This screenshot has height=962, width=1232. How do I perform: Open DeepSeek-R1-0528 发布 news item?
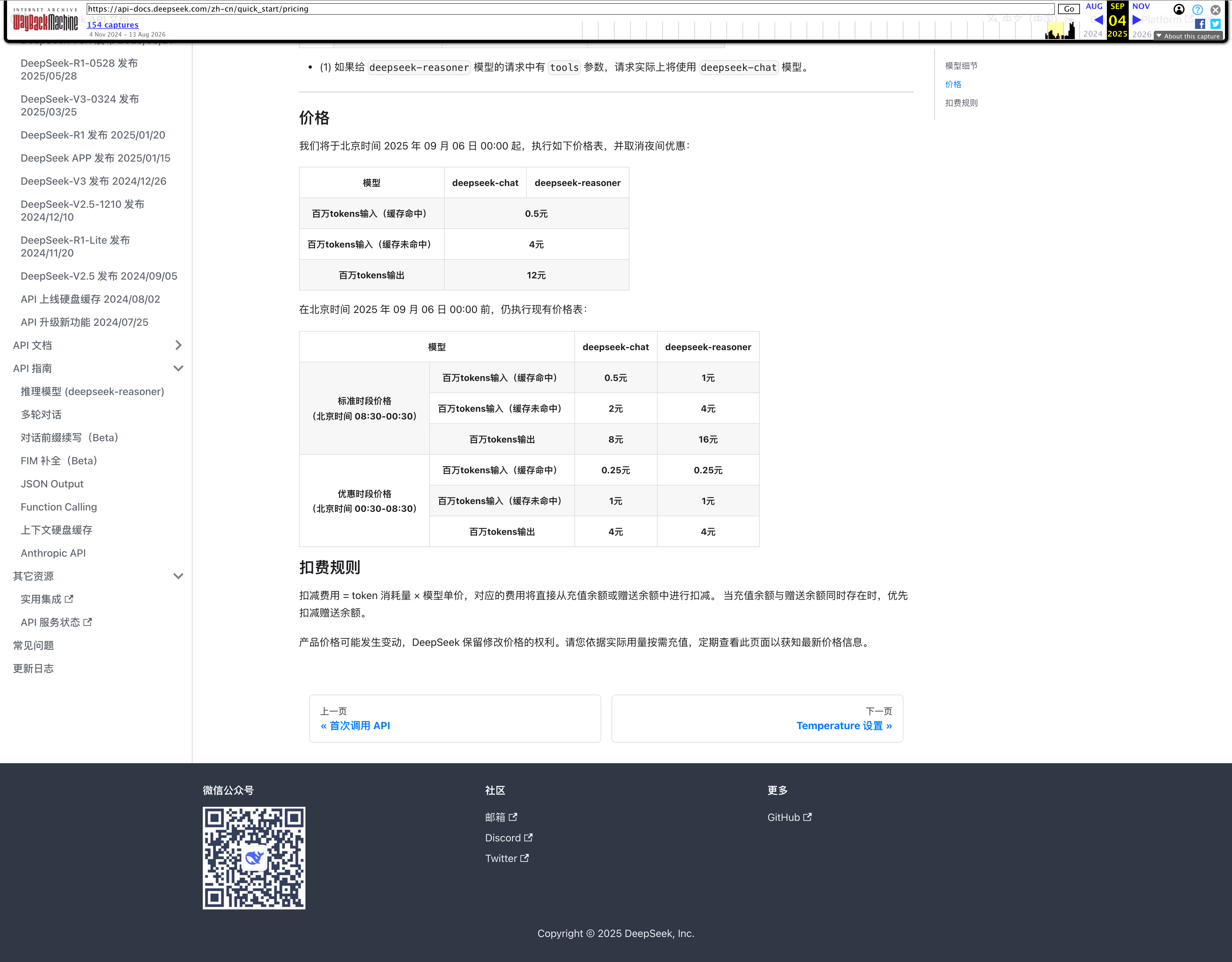click(x=79, y=69)
